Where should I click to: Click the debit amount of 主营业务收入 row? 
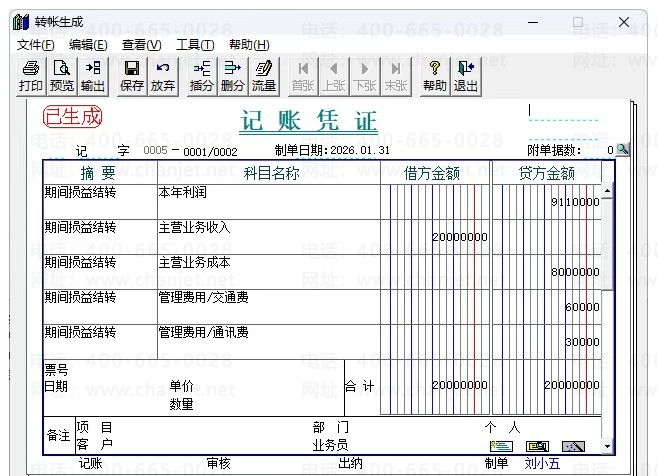point(435,237)
